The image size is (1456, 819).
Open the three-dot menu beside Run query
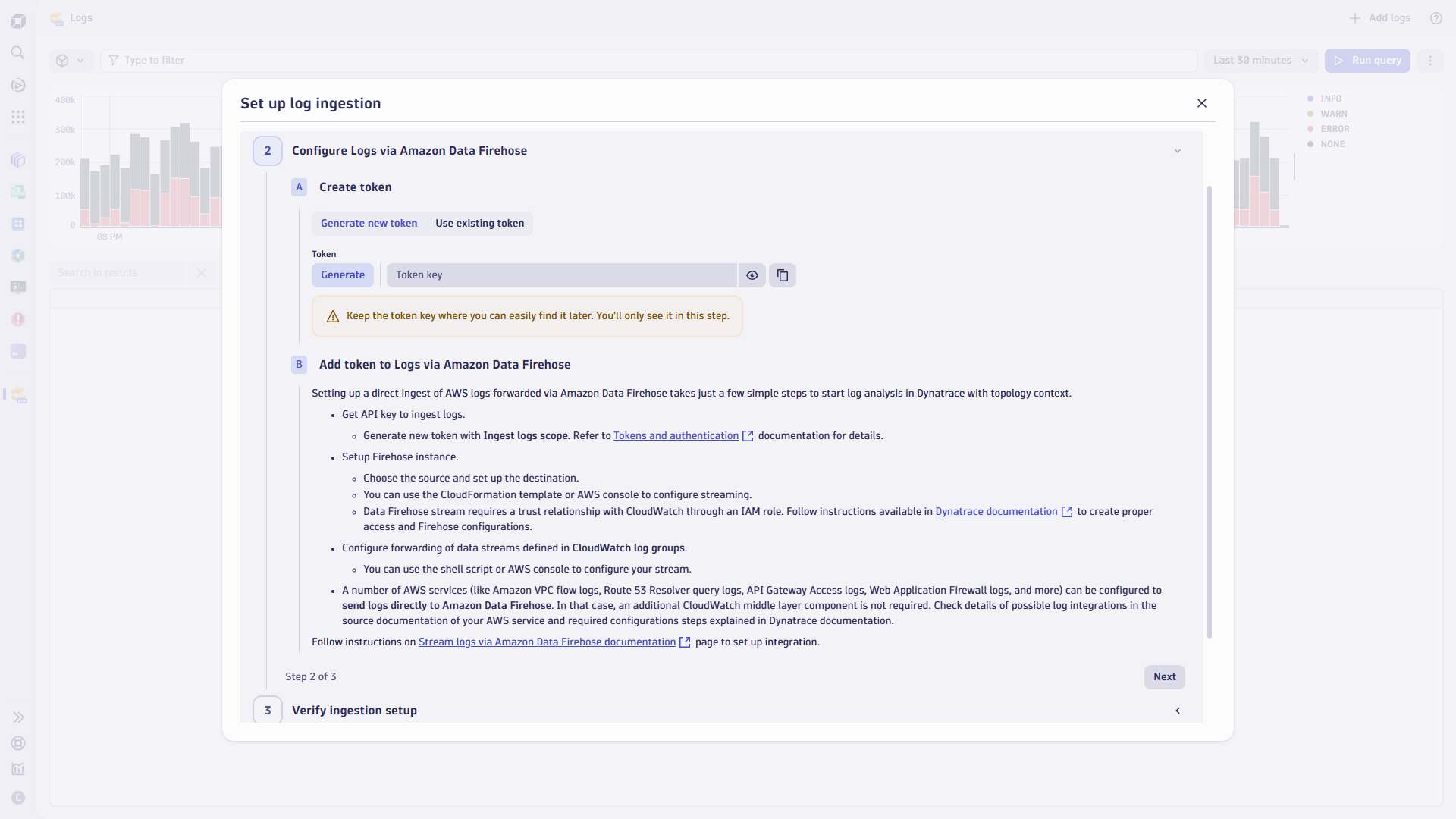coord(1430,60)
